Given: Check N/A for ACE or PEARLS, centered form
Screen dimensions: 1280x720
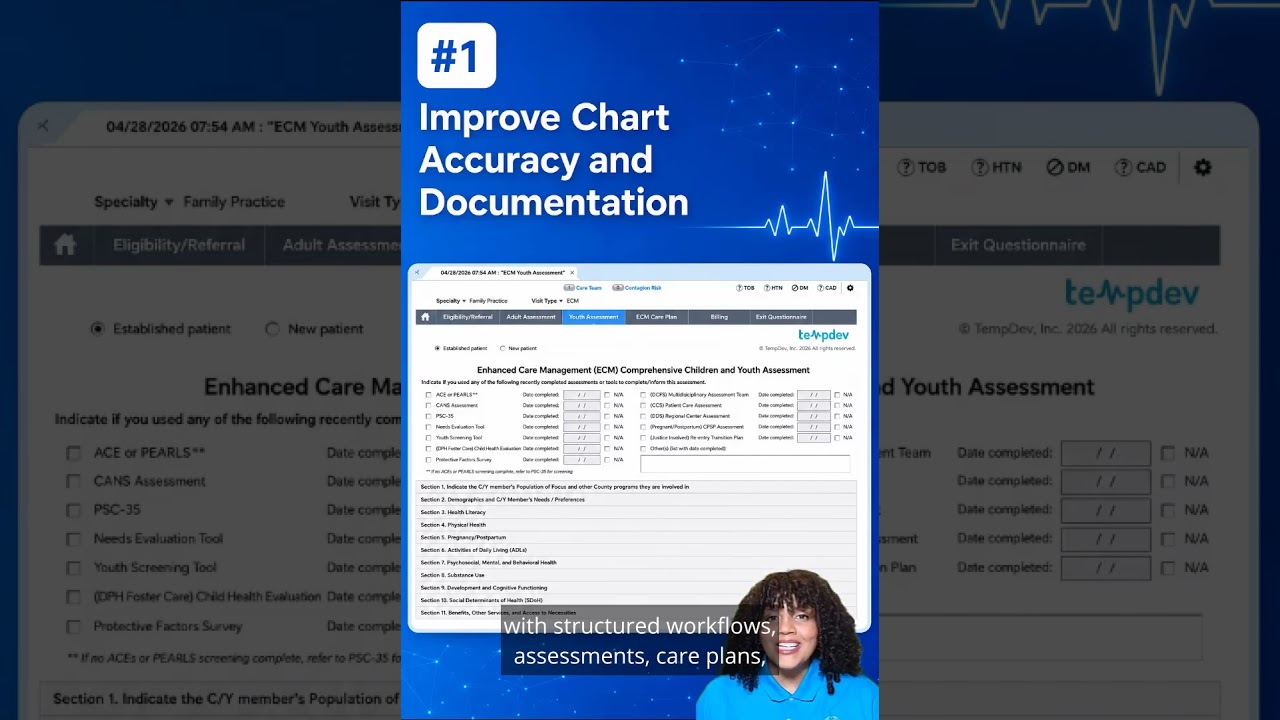Looking at the screenshot, I should click(607, 395).
